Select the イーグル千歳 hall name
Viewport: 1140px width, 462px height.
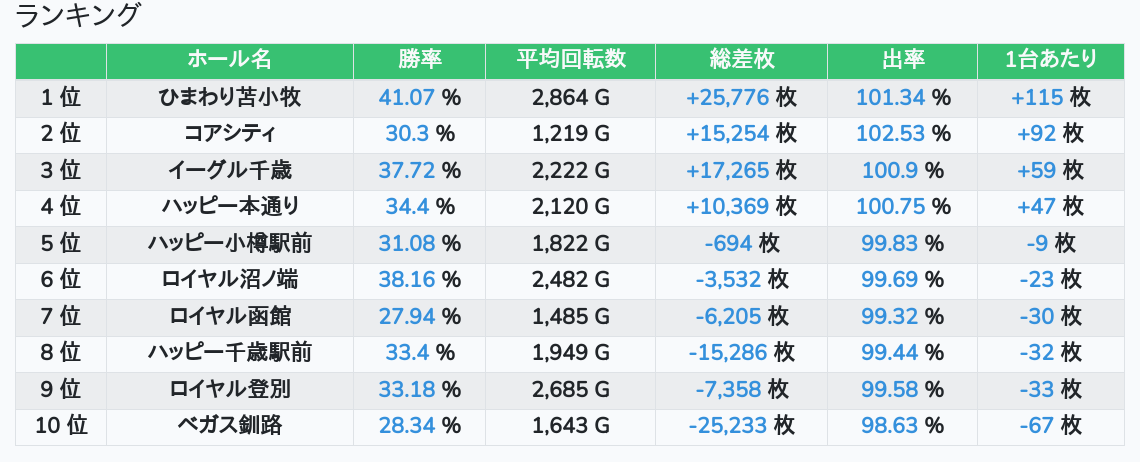point(230,171)
